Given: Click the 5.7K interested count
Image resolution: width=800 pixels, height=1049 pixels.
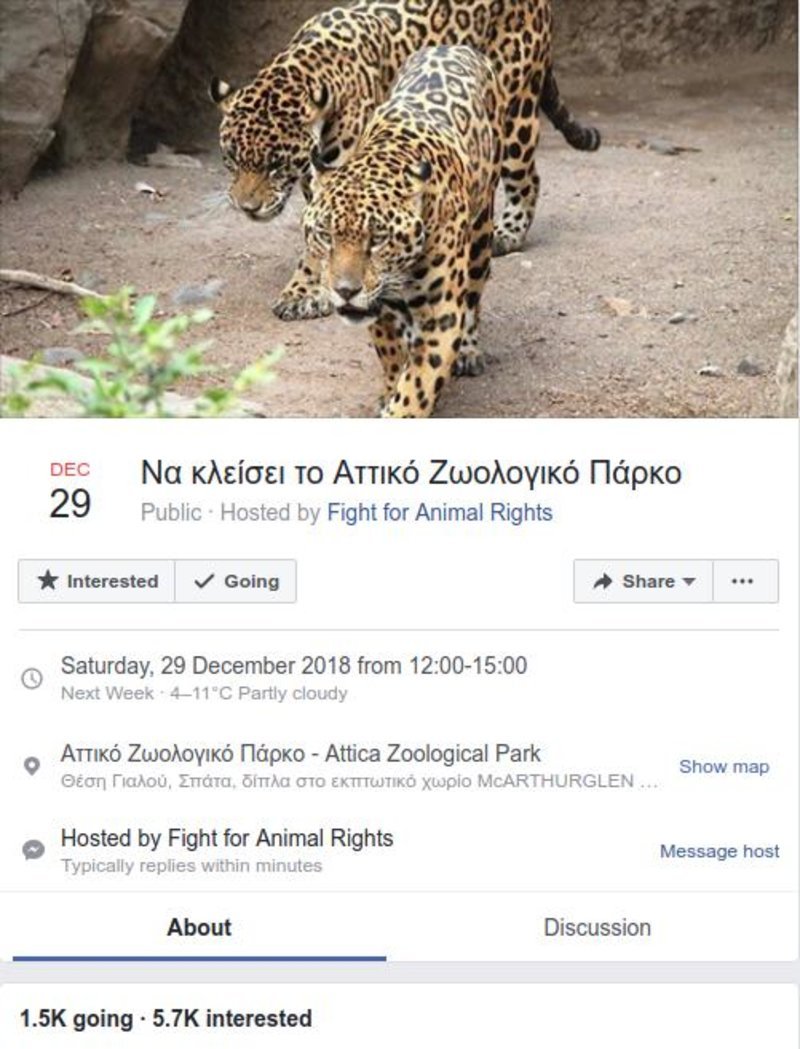Looking at the screenshot, I should [x=232, y=1019].
